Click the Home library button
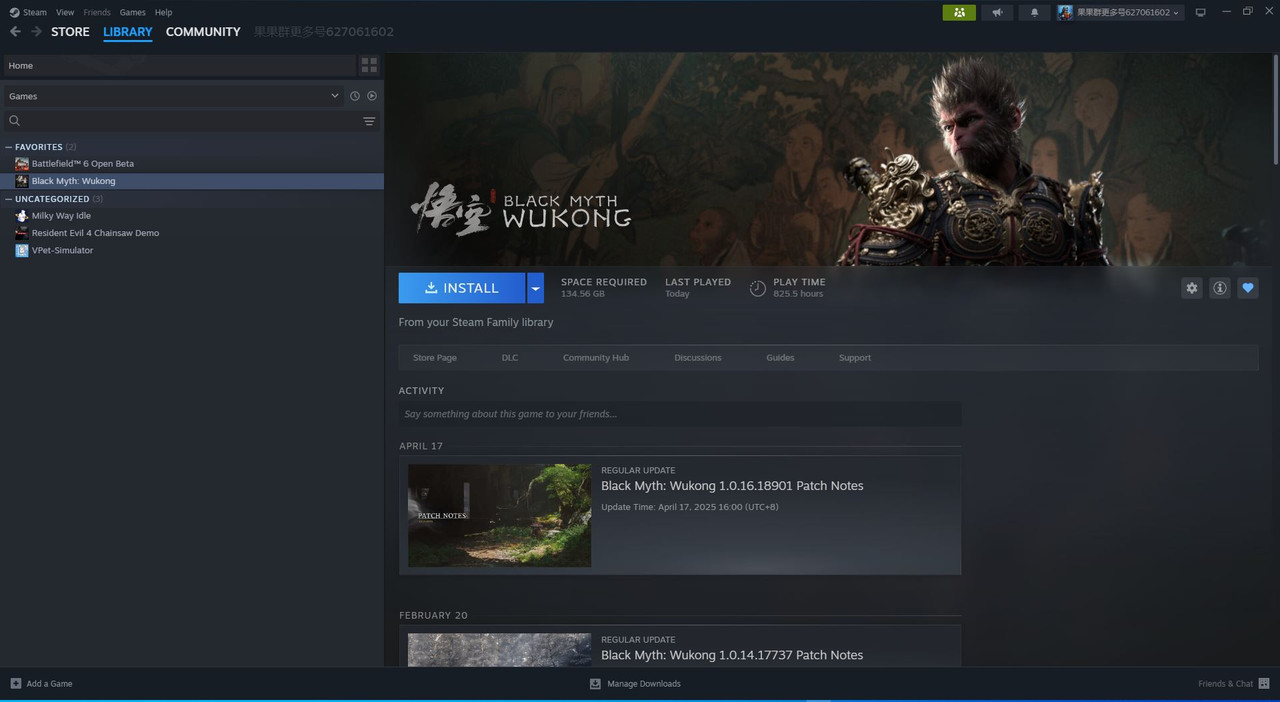Viewport: 1280px width, 702px height. point(179,65)
